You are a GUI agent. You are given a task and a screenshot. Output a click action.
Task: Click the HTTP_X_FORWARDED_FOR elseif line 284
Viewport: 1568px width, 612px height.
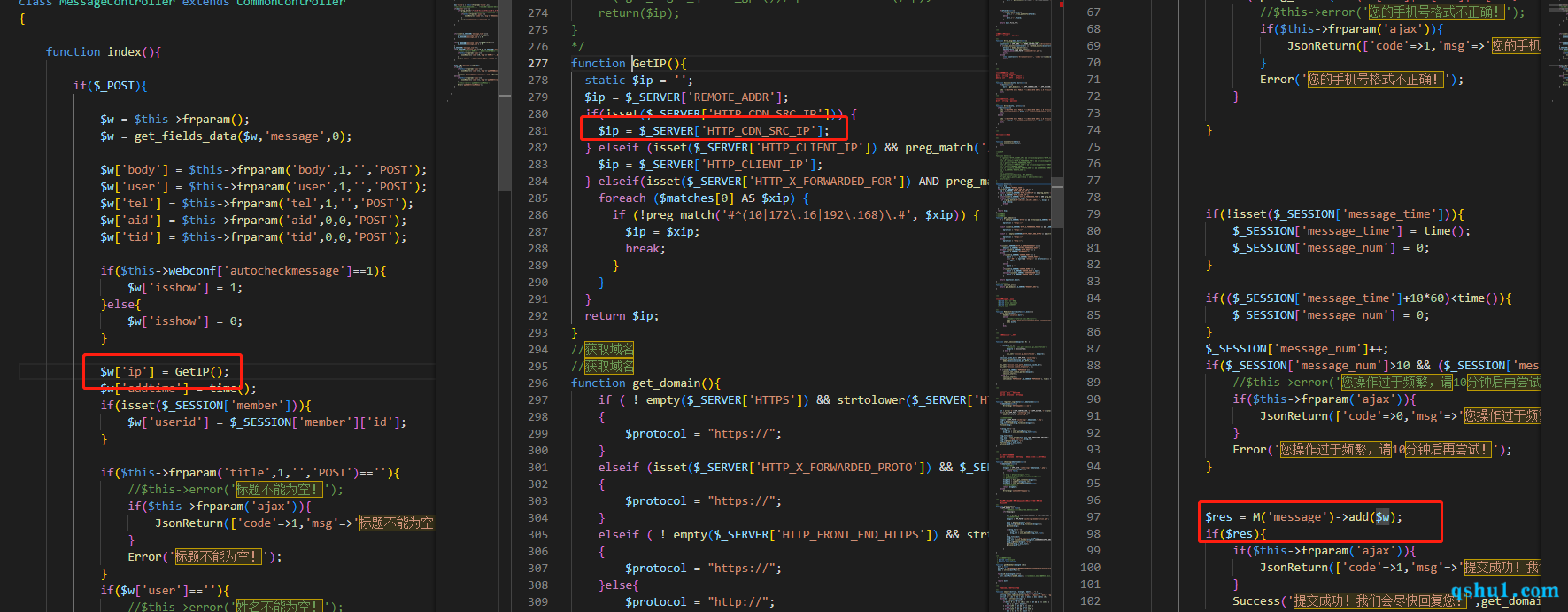point(786,181)
